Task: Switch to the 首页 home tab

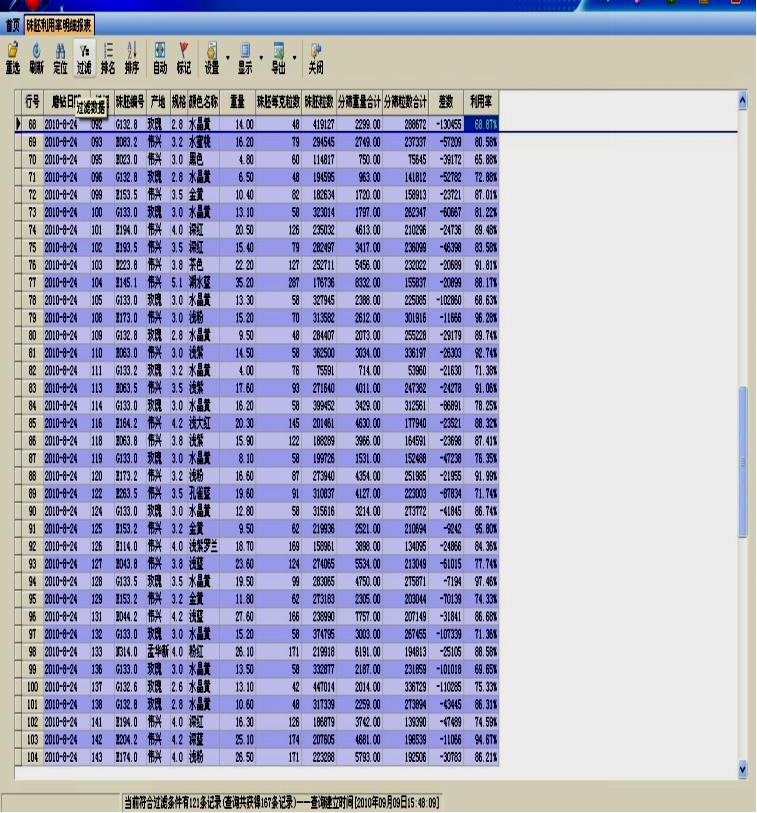Action: click(12, 22)
